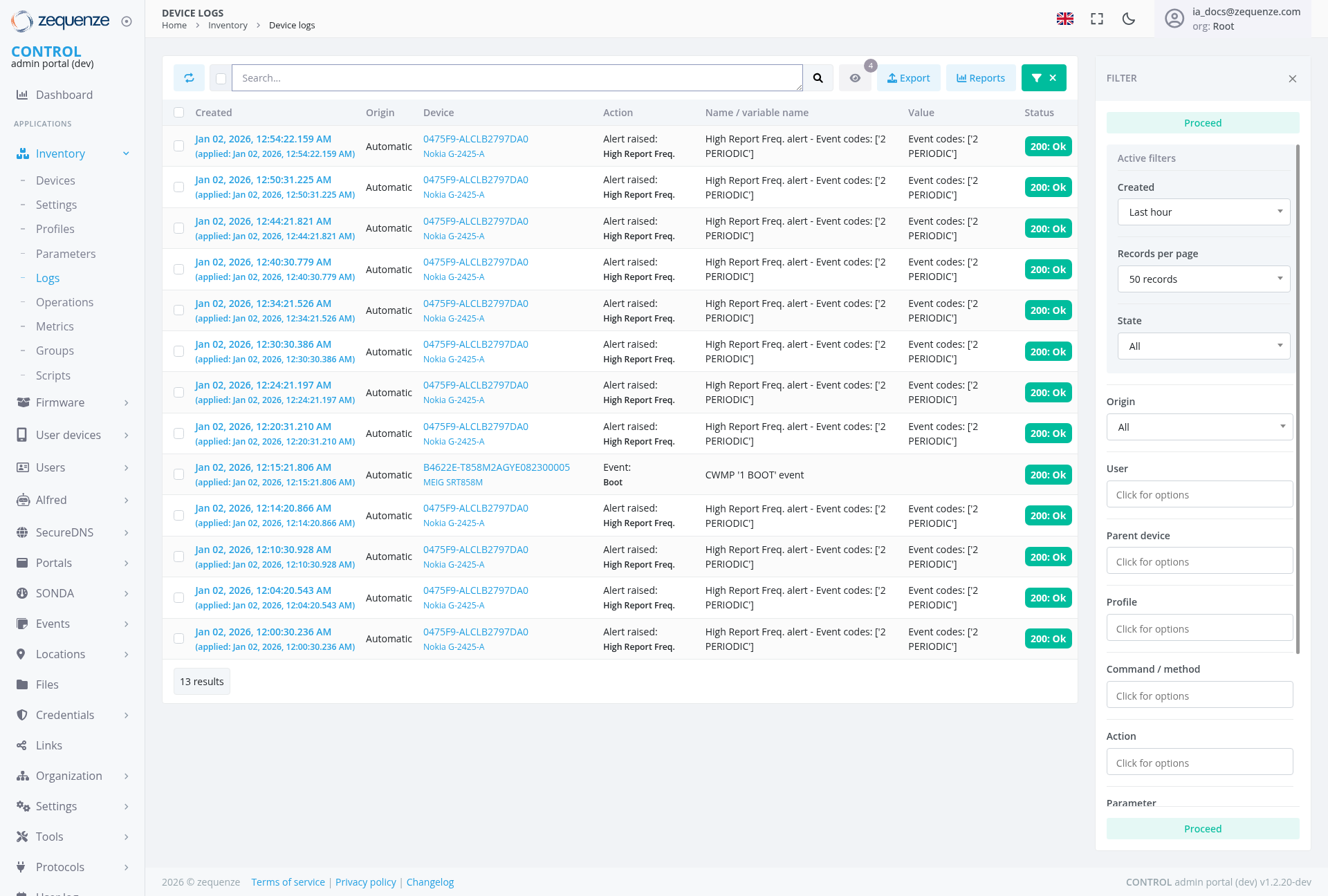
Task: Click into the Search input field
Action: coord(517,78)
